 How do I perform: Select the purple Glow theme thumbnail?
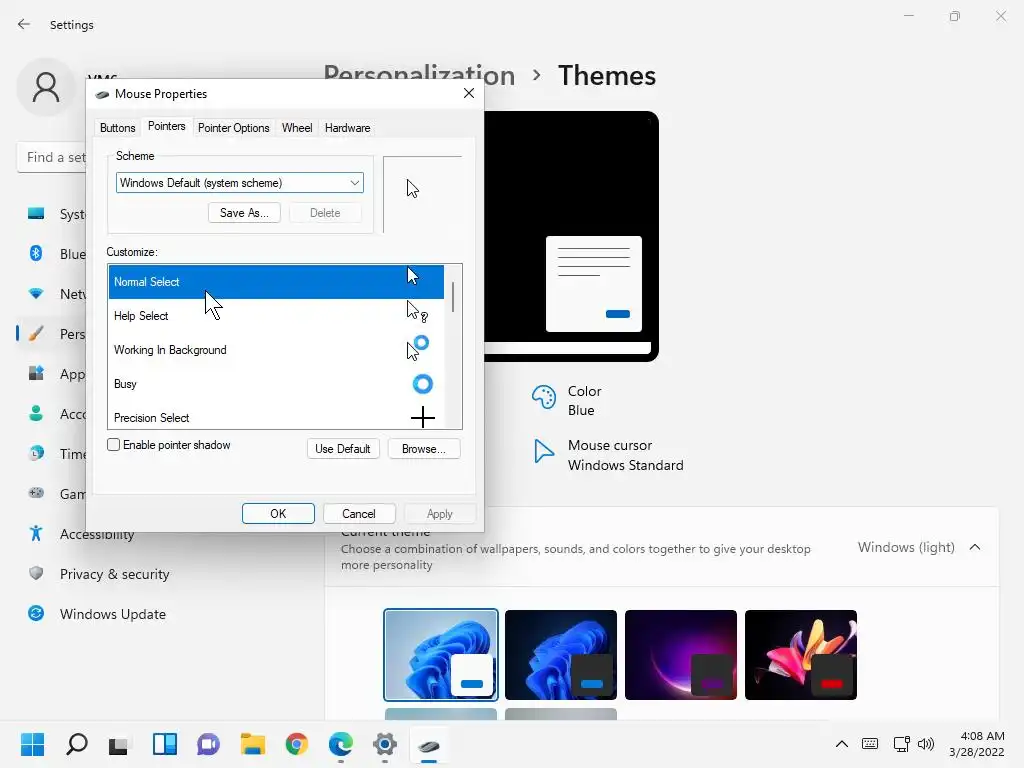pos(681,655)
